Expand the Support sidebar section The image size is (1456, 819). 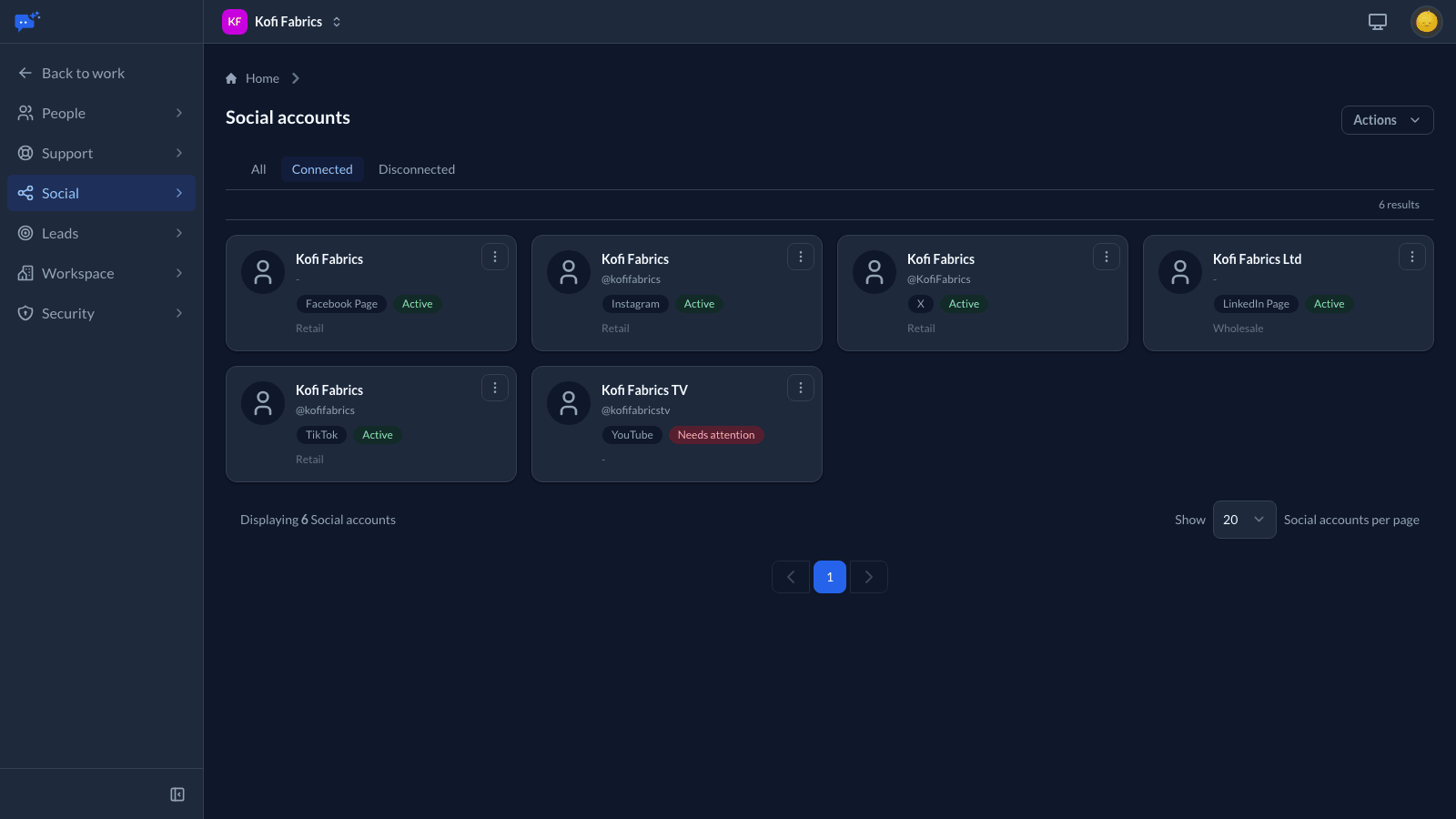click(x=101, y=153)
